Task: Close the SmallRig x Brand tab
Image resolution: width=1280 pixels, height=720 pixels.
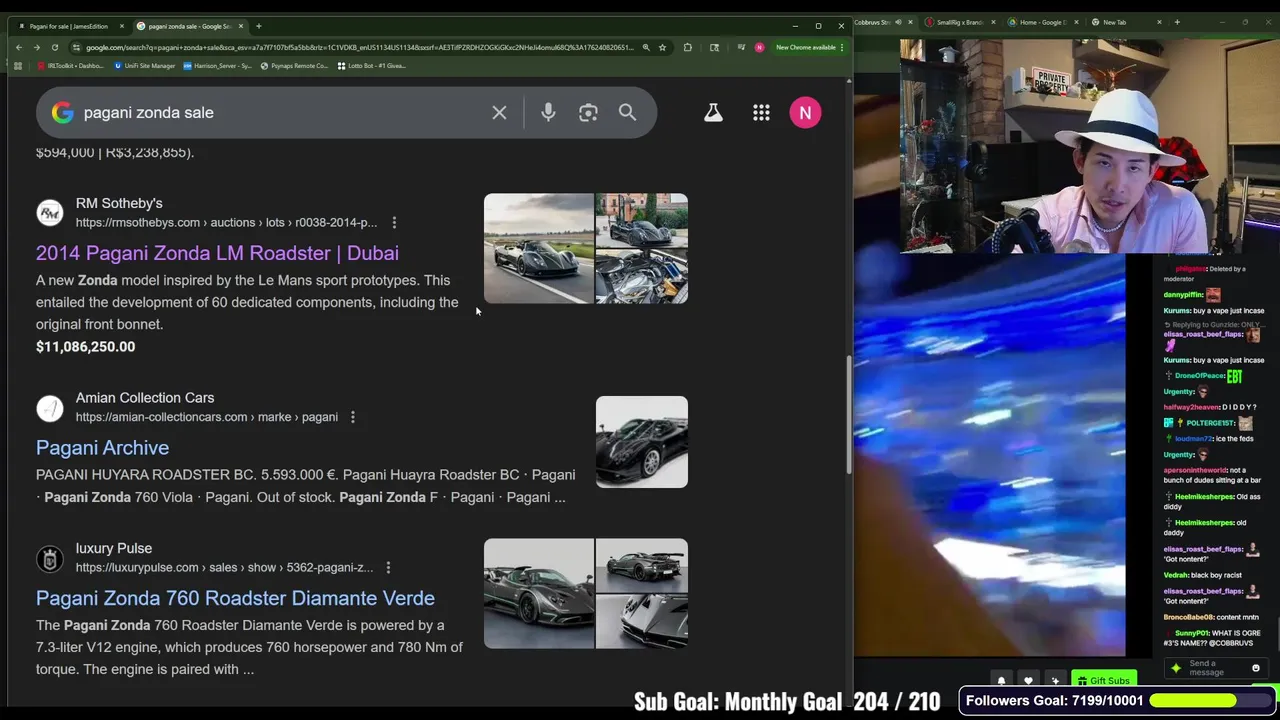Action: [x=992, y=22]
